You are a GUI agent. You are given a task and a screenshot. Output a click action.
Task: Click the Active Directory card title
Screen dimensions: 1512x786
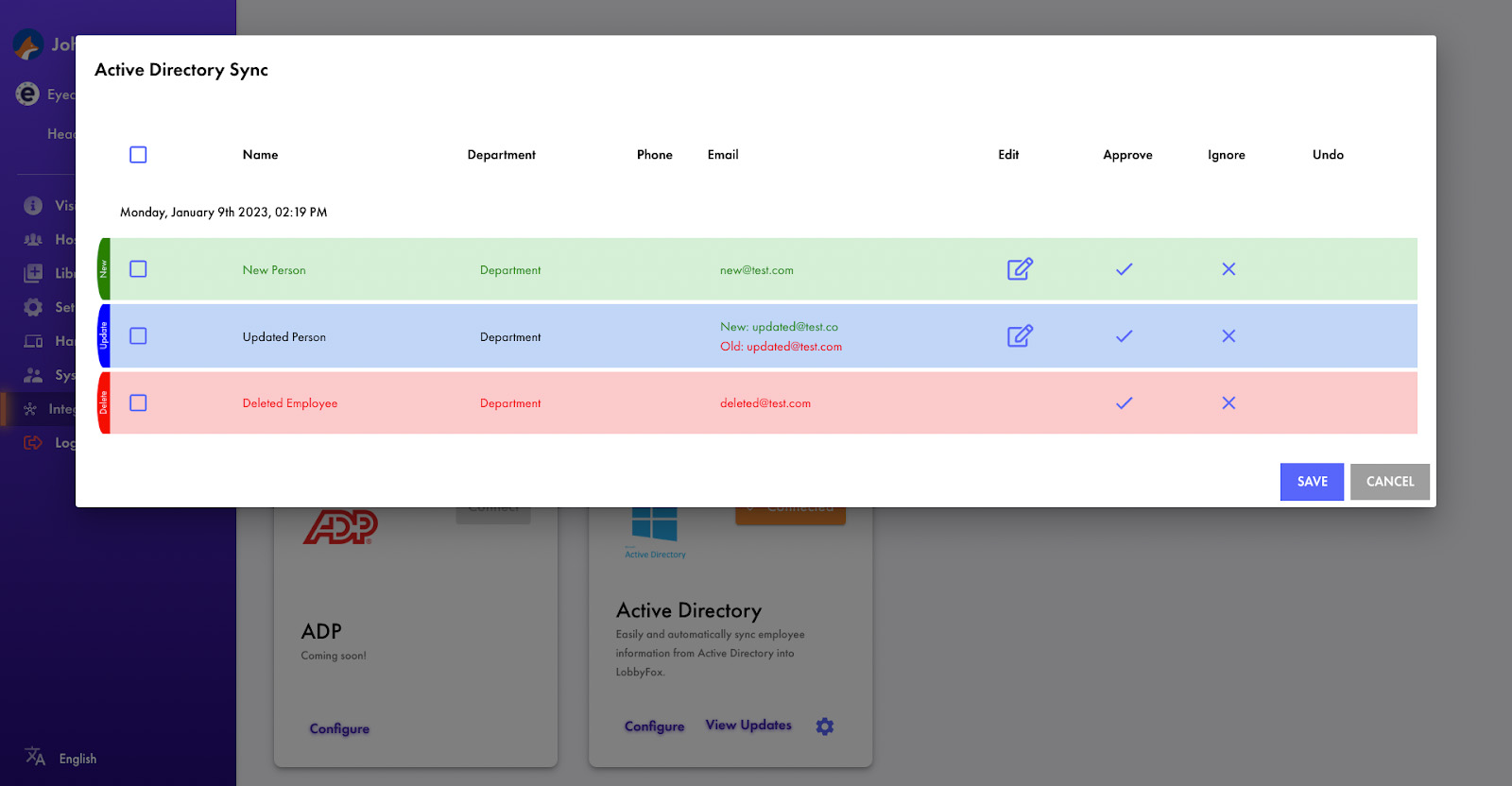pos(688,610)
